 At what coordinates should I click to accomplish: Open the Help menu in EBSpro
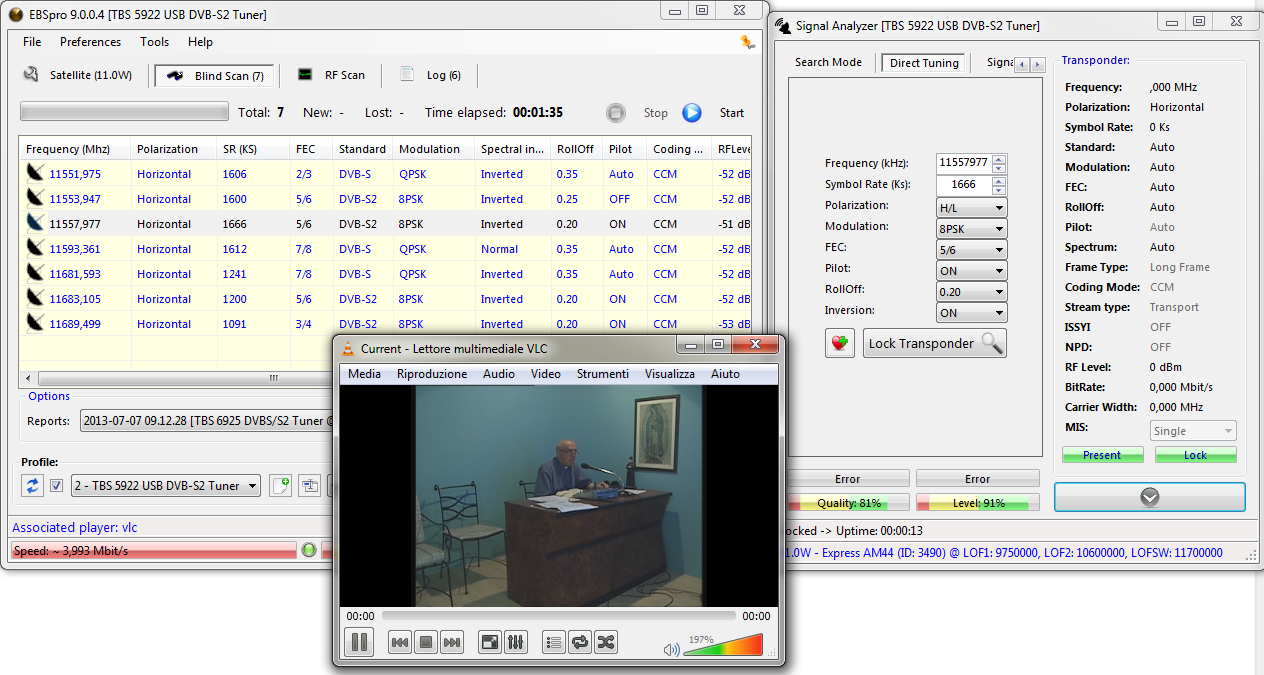(x=200, y=42)
